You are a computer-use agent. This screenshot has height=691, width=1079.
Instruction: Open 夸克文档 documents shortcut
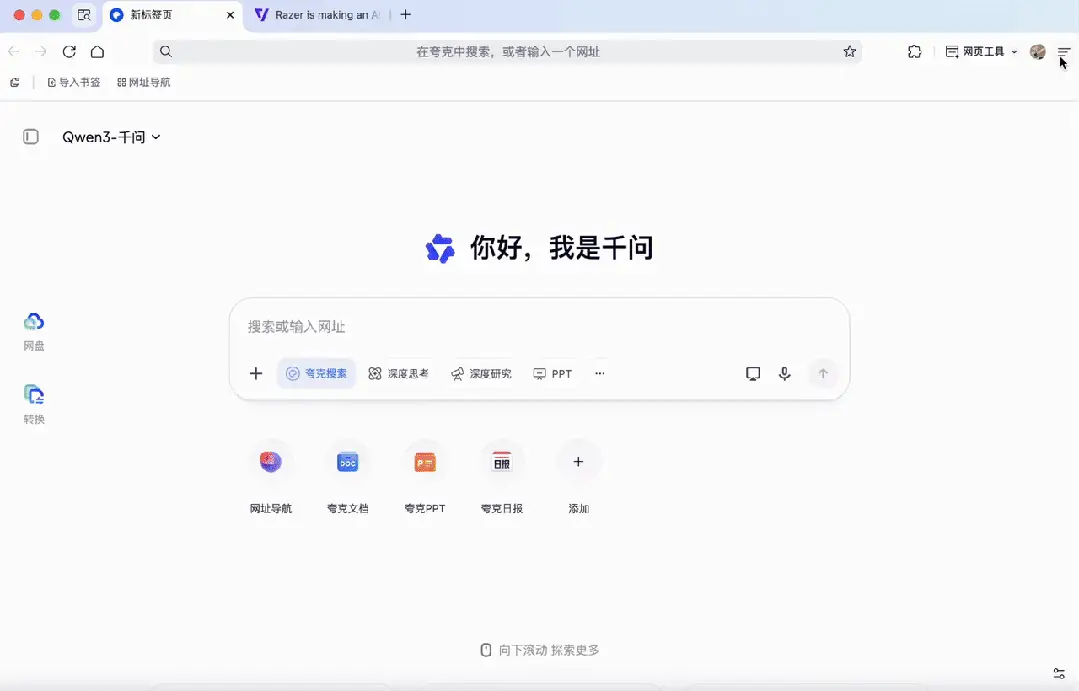coord(347,461)
